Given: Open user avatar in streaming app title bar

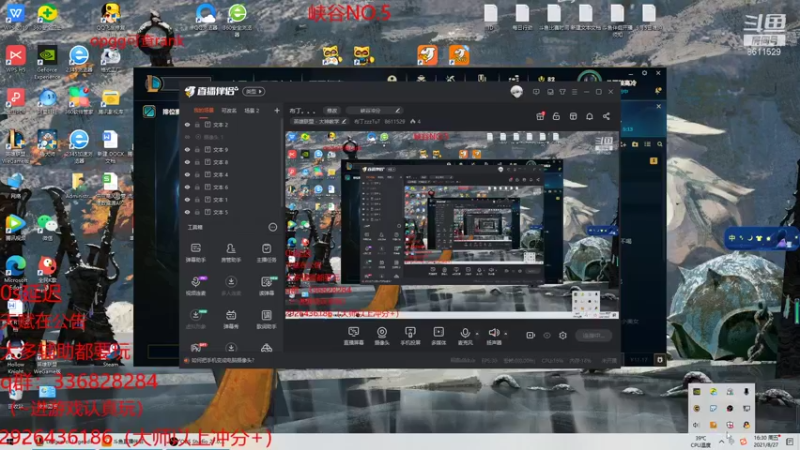Looking at the screenshot, I should pyautogui.click(x=516, y=91).
